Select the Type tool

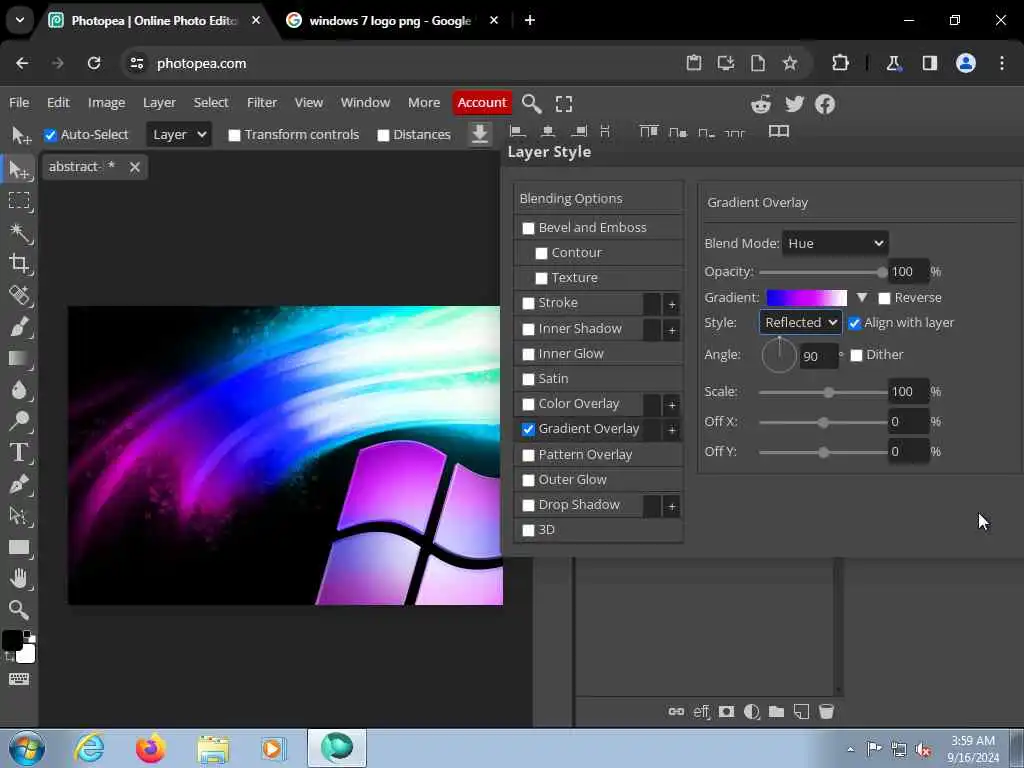pos(19,452)
